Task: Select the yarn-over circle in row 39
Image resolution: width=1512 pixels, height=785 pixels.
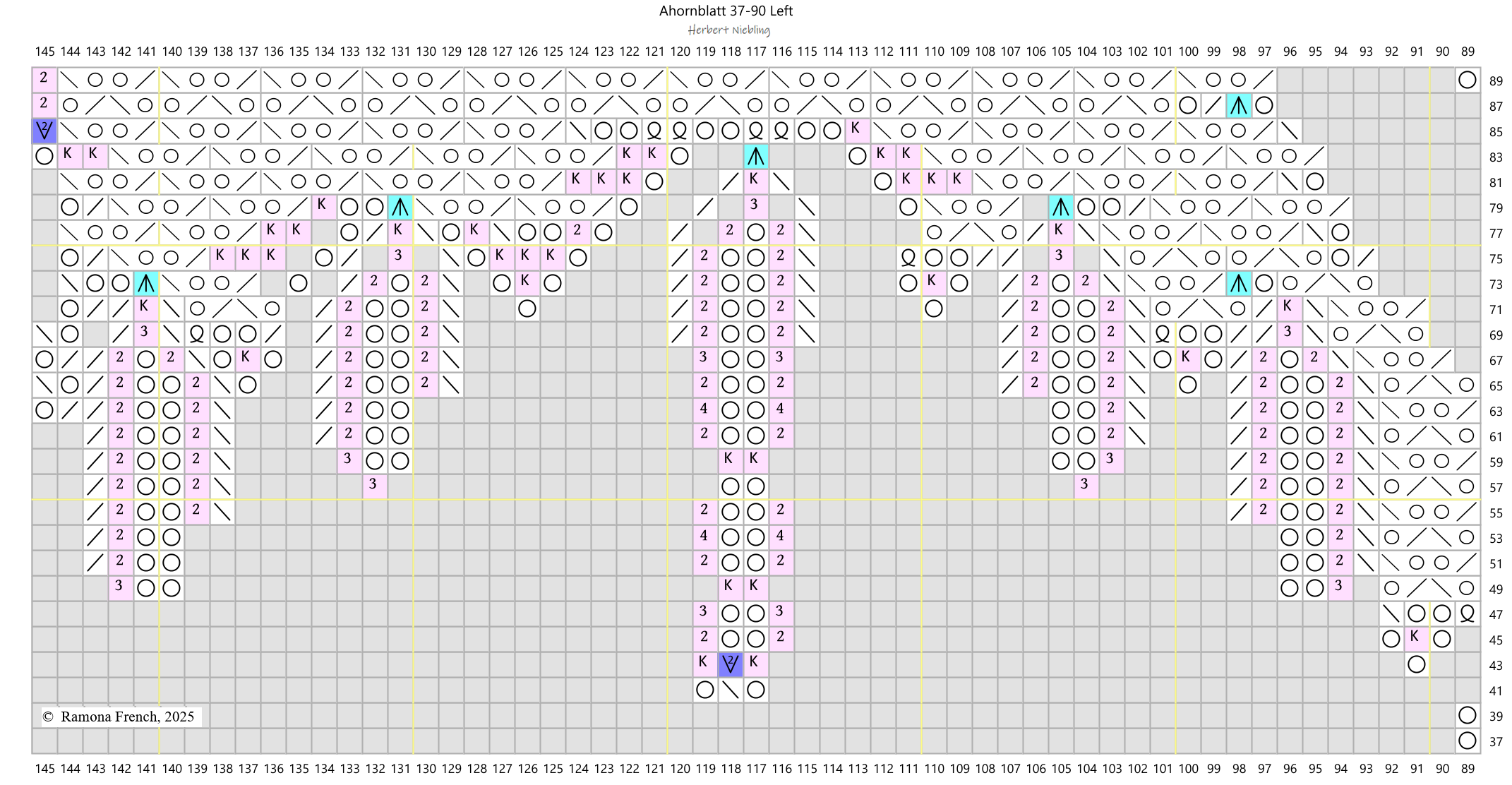Action: click(x=1468, y=715)
